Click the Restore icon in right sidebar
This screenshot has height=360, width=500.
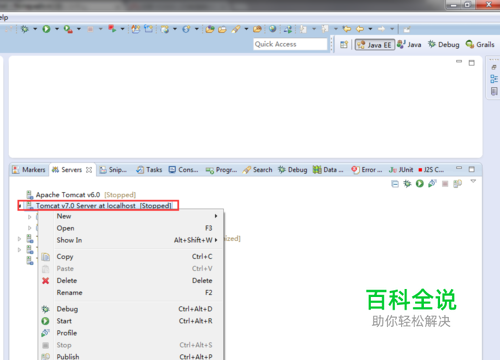(494, 67)
